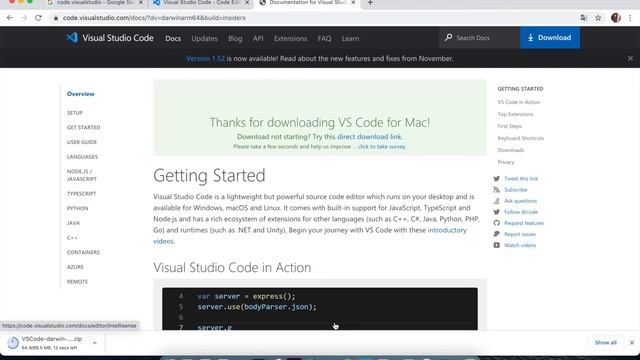The image size is (640, 360).
Task: Expand GET STARTED section in sidebar
Action: tap(83, 127)
